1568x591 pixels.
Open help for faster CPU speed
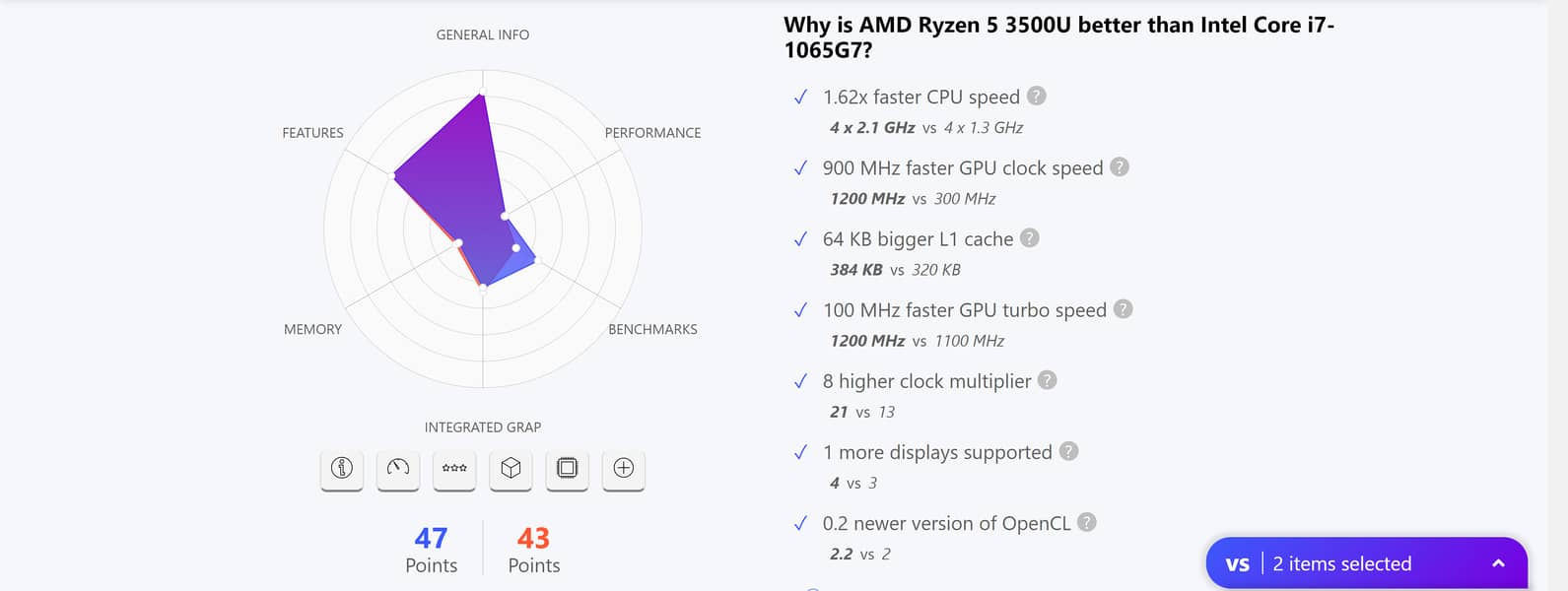point(1037,97)
